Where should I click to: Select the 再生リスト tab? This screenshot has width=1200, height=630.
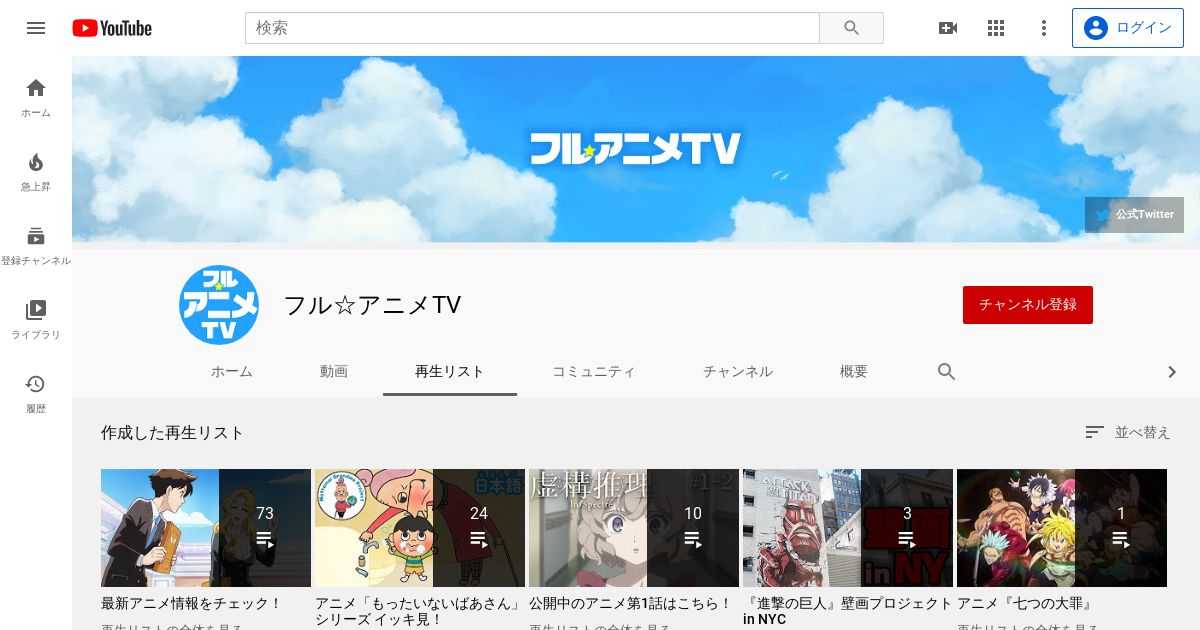point(450,372)
